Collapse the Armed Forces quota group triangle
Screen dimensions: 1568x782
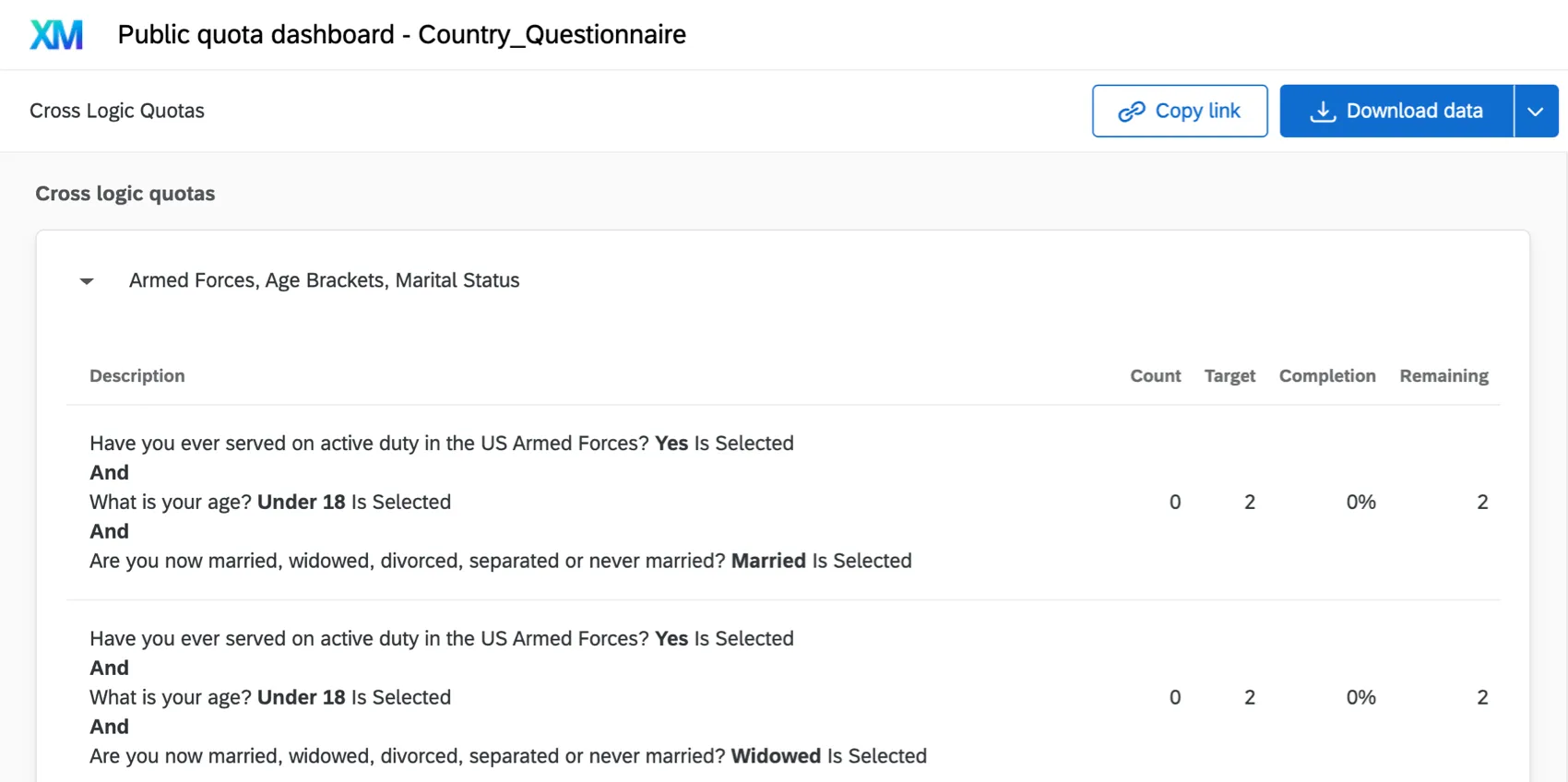tap(86, 280)
